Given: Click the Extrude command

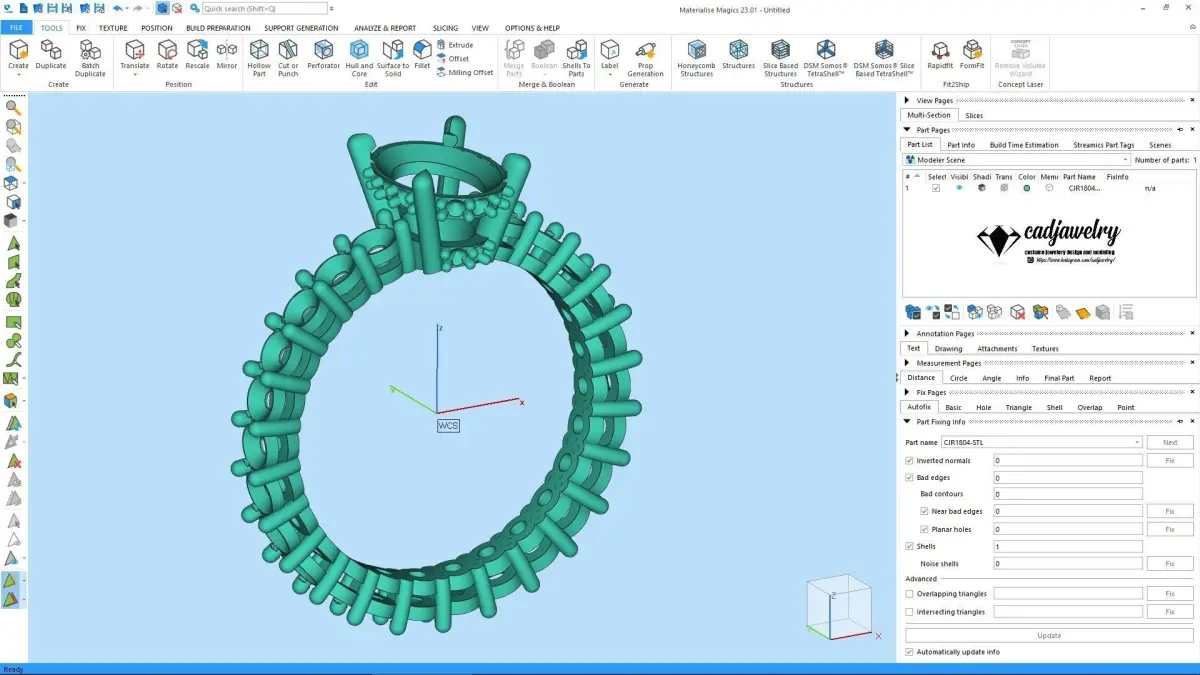Looking at the screenshot, I should [x=455, y=45].
